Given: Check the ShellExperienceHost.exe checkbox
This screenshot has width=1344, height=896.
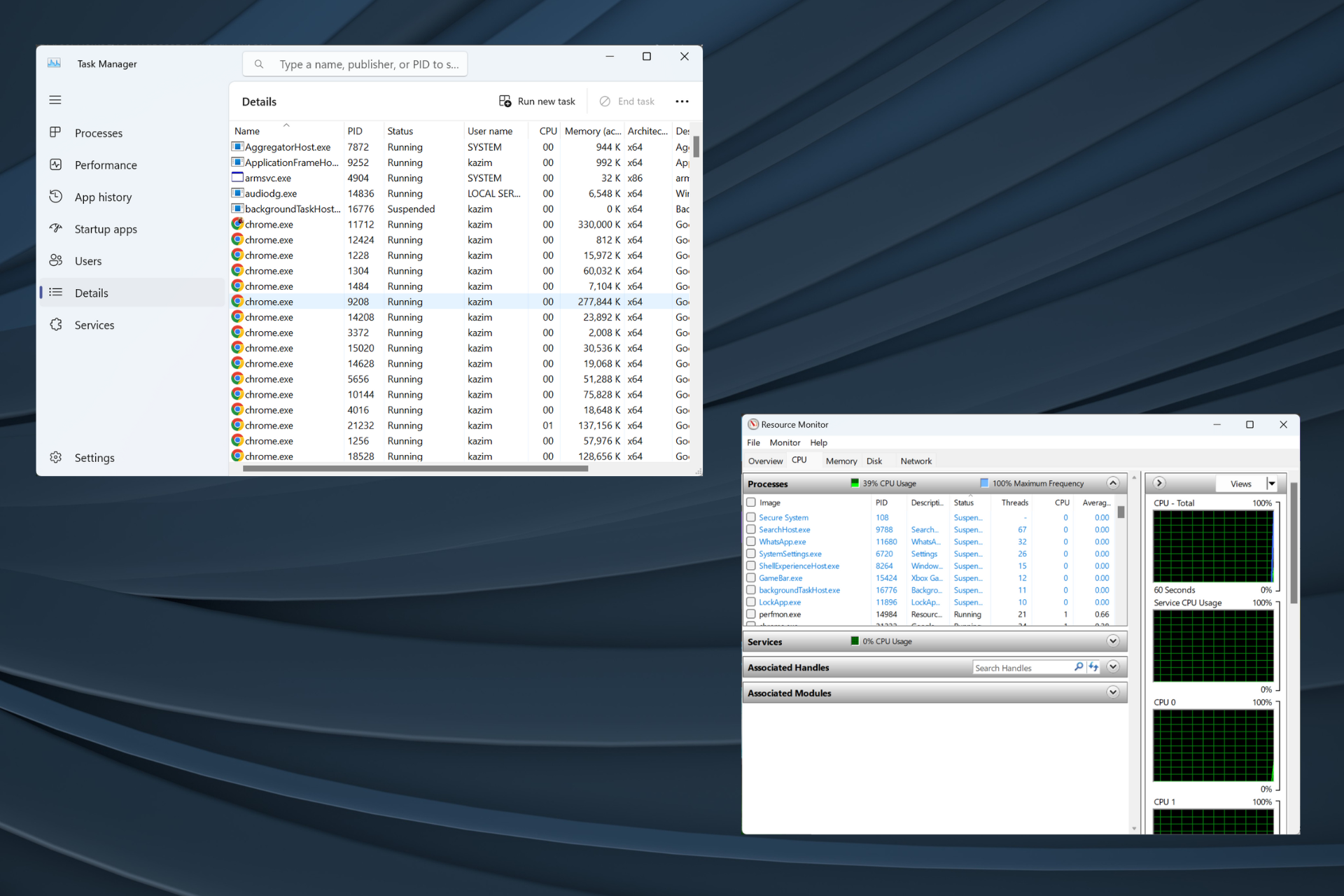Looking at the screenshot, I should tap(751, 566).
